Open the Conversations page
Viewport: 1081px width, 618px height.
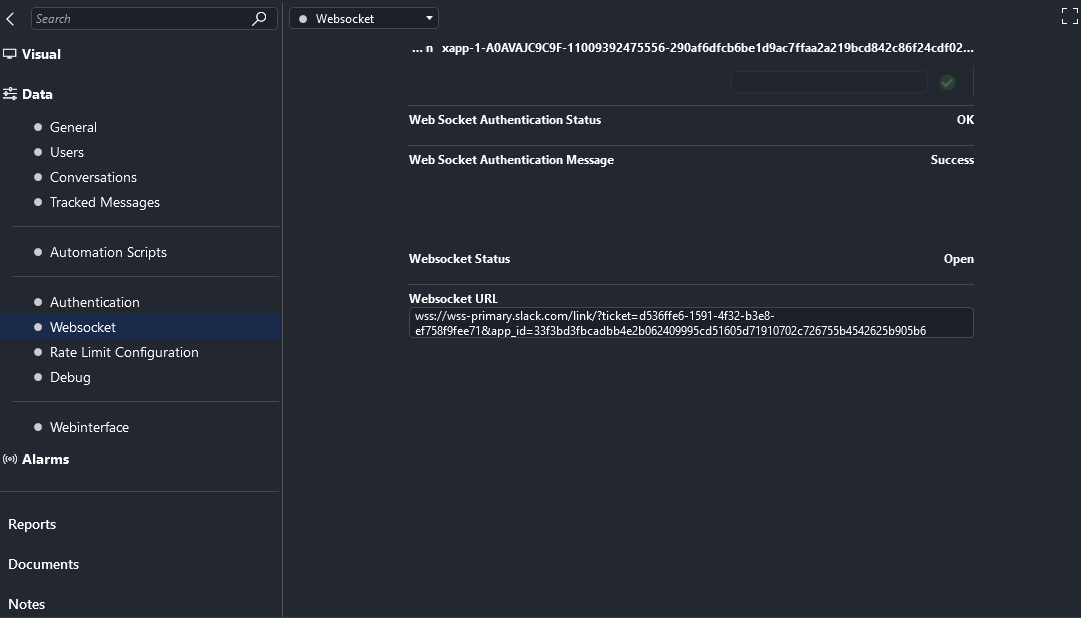point(93,177)
